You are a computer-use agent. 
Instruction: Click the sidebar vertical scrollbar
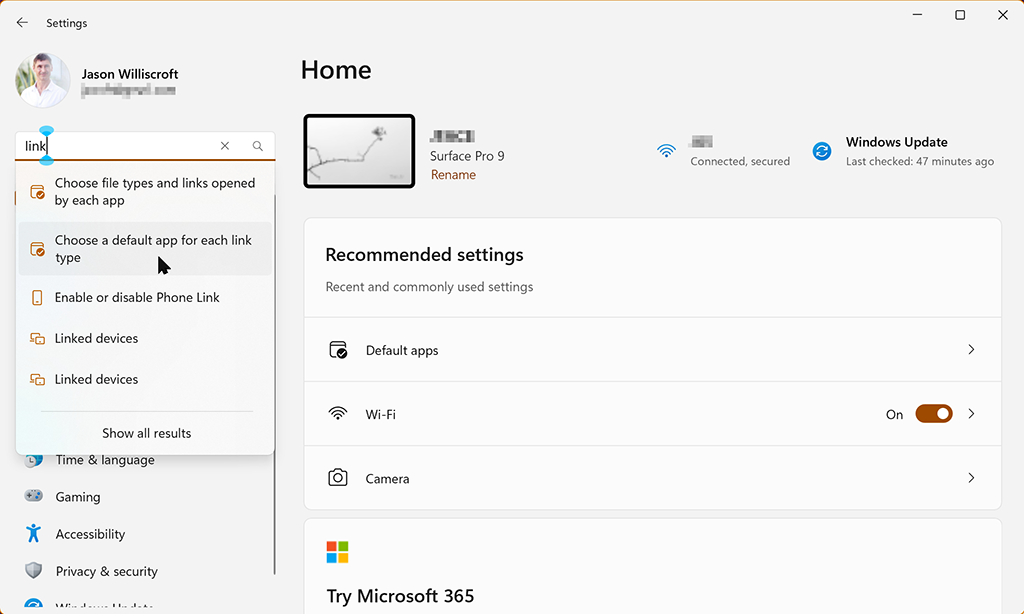(275, 385)
